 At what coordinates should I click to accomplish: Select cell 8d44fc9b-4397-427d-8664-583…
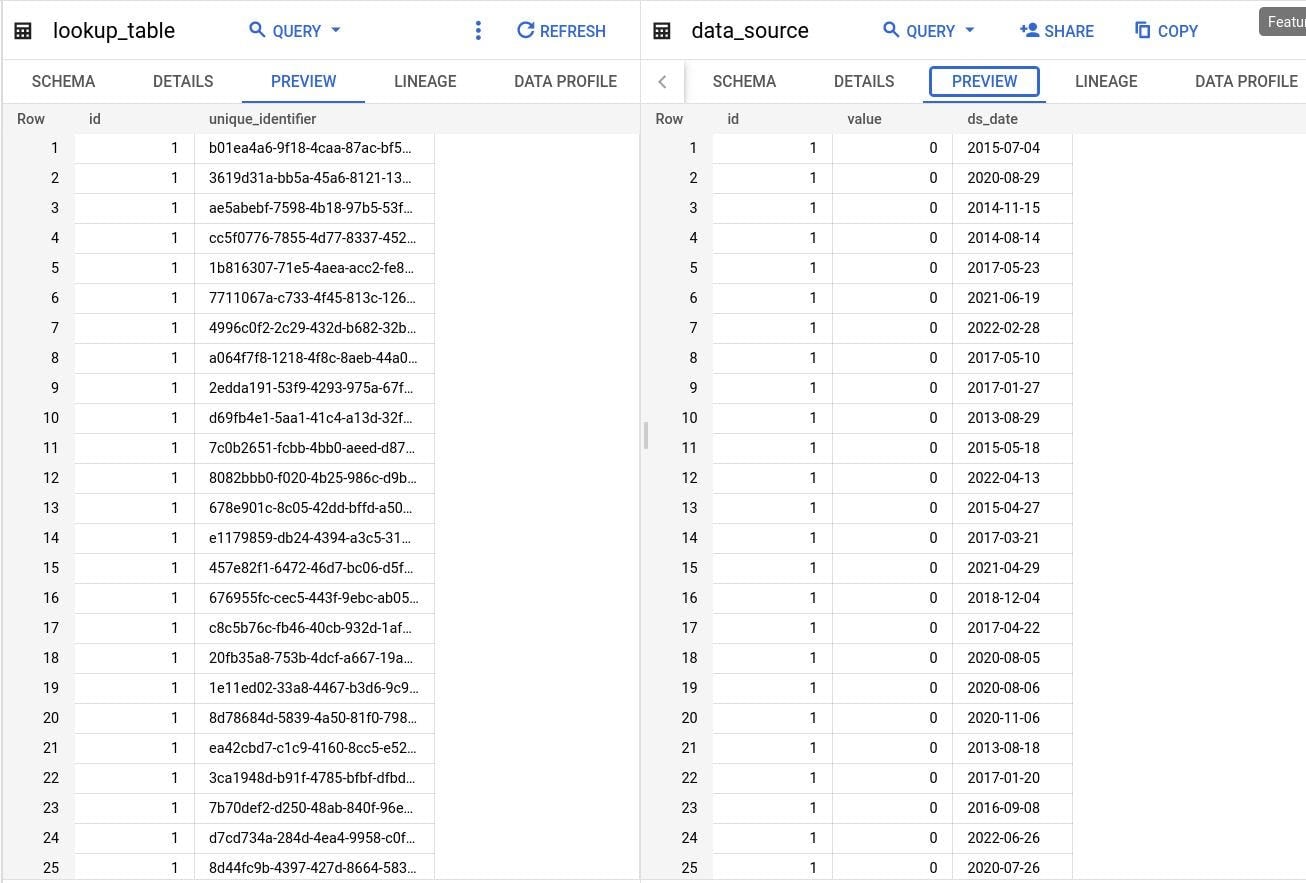point(314,868)
